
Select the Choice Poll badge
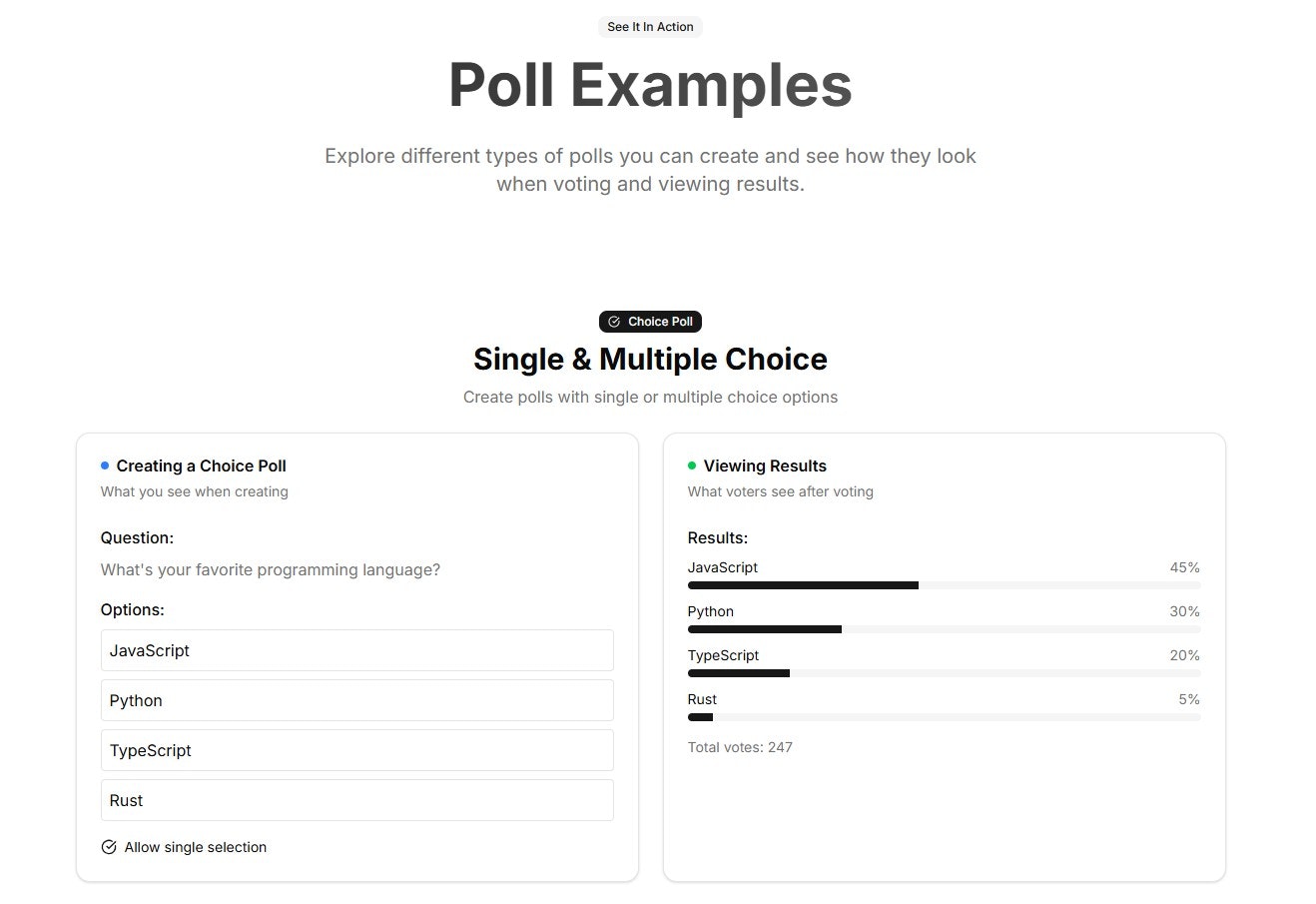pyautogui.click(x=650, y=322)
